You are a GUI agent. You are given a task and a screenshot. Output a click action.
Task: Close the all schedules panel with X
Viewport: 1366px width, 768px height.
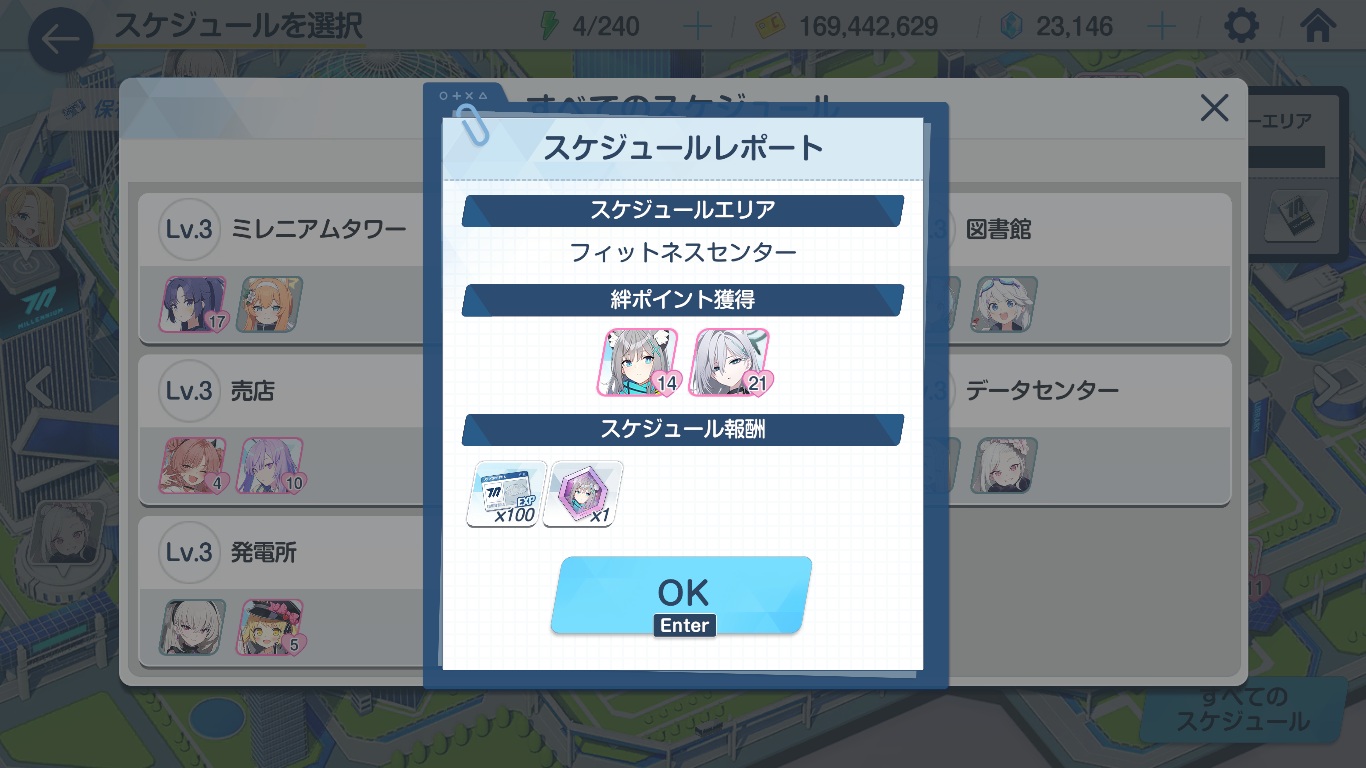[1214, 107]
